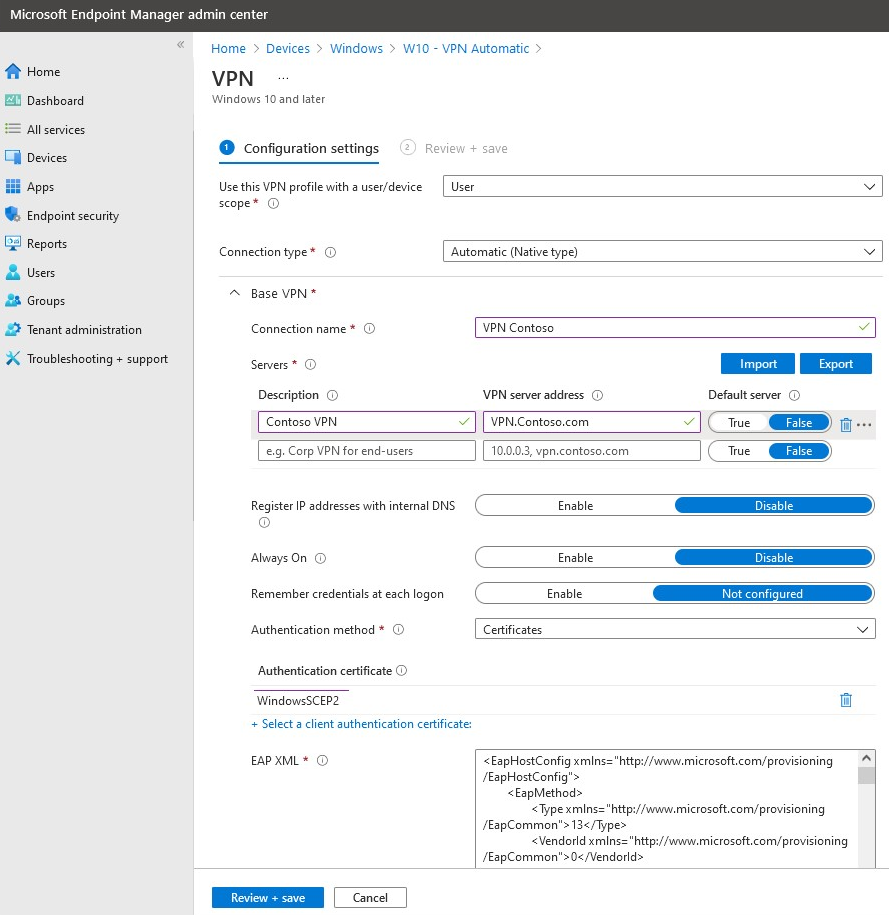Collapse the Base VPN section
Screen dimensions: 889x915
(x=235, y=293)
